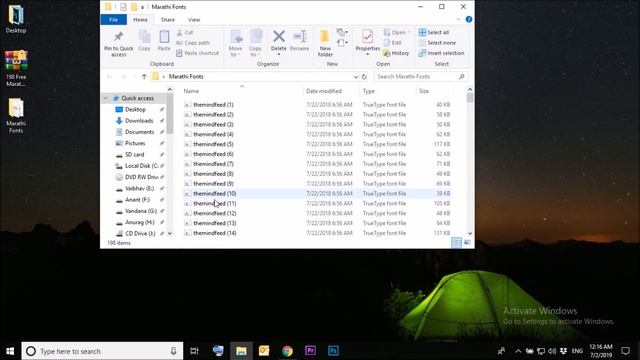Open the Move to menu
The width and height of the screenshot is (640, 360).
point(236,43)
